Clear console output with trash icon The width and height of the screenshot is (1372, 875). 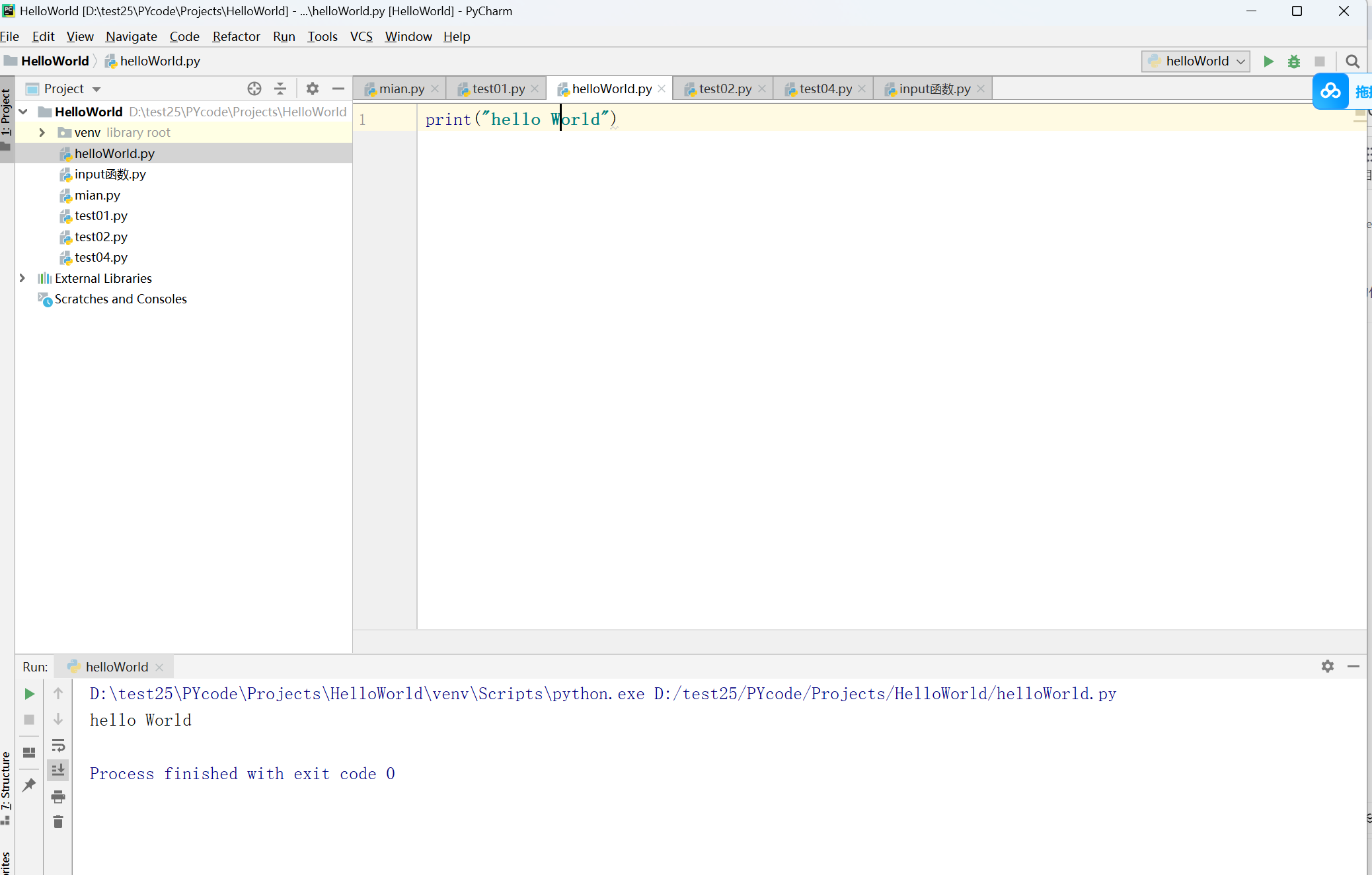pyautogui.click(x=58, y=821)
